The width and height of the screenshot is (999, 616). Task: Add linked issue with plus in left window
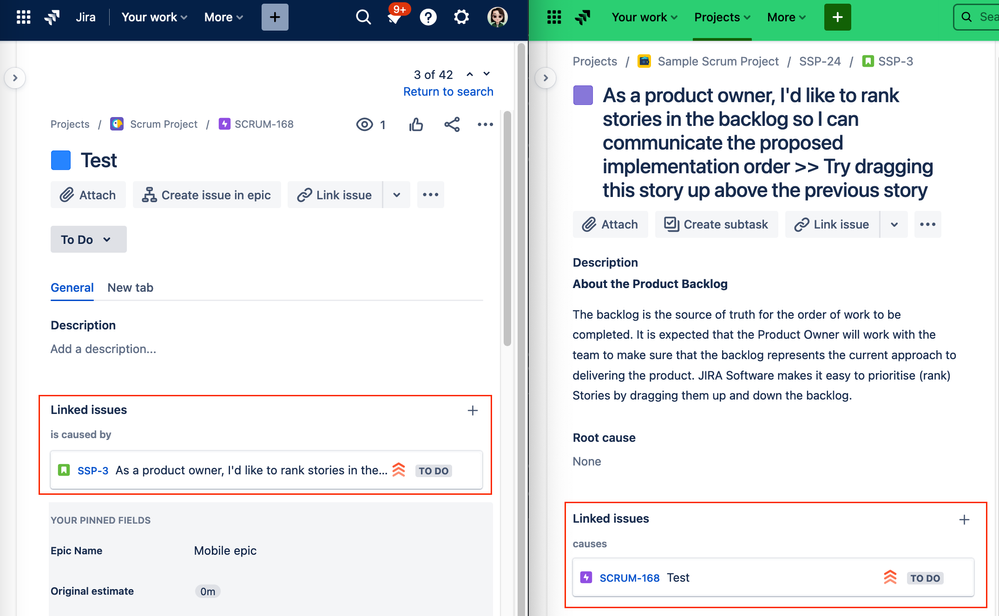point(473,411)
